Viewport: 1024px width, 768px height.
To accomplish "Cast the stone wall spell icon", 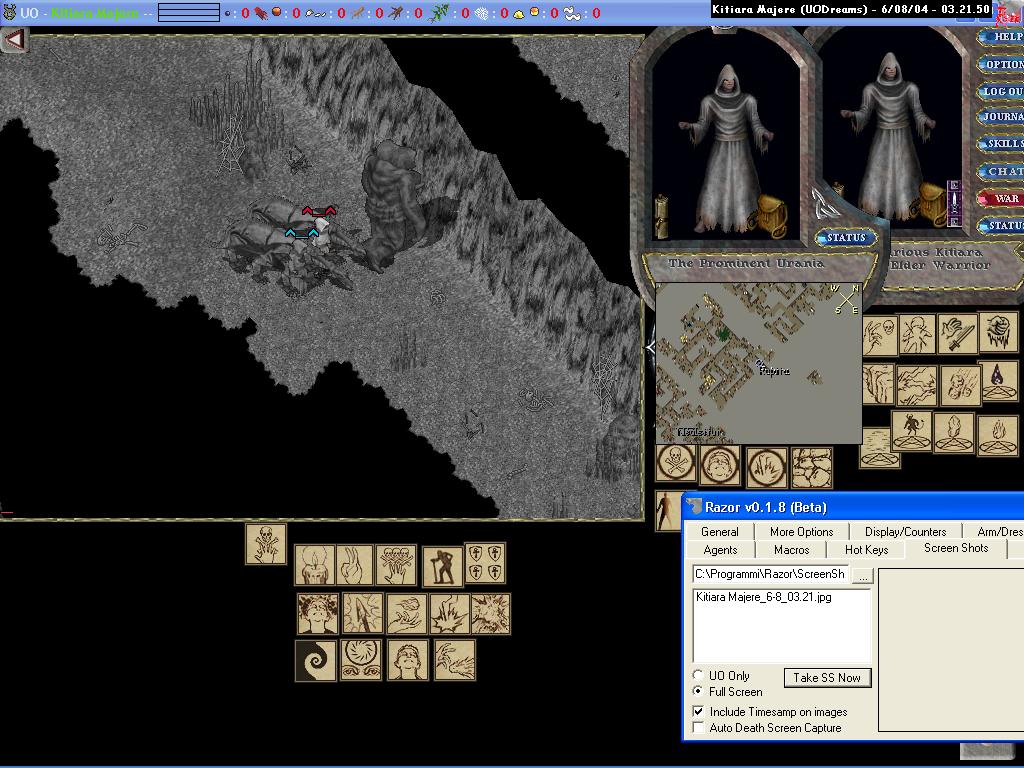I will (812, 468).
